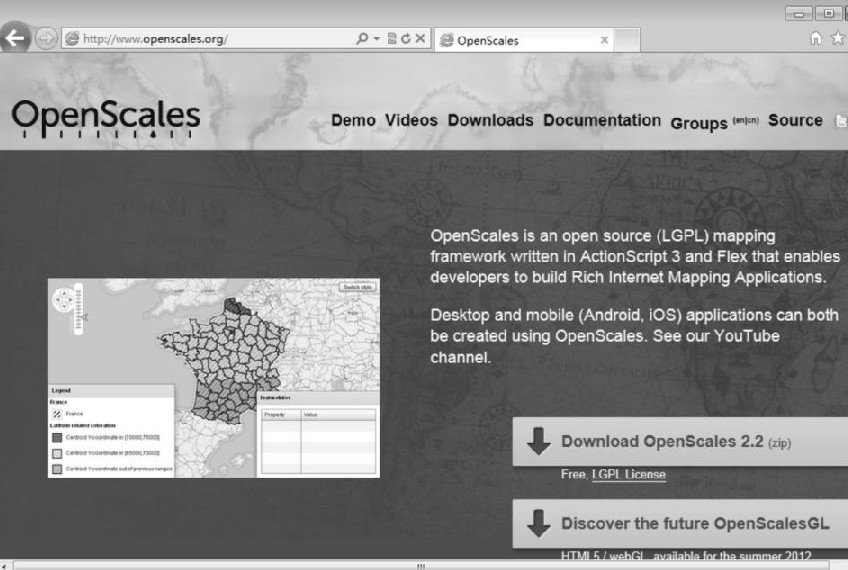848x570 pixels.
Task: Open the Demo navigation item
Action: [353, 120]
